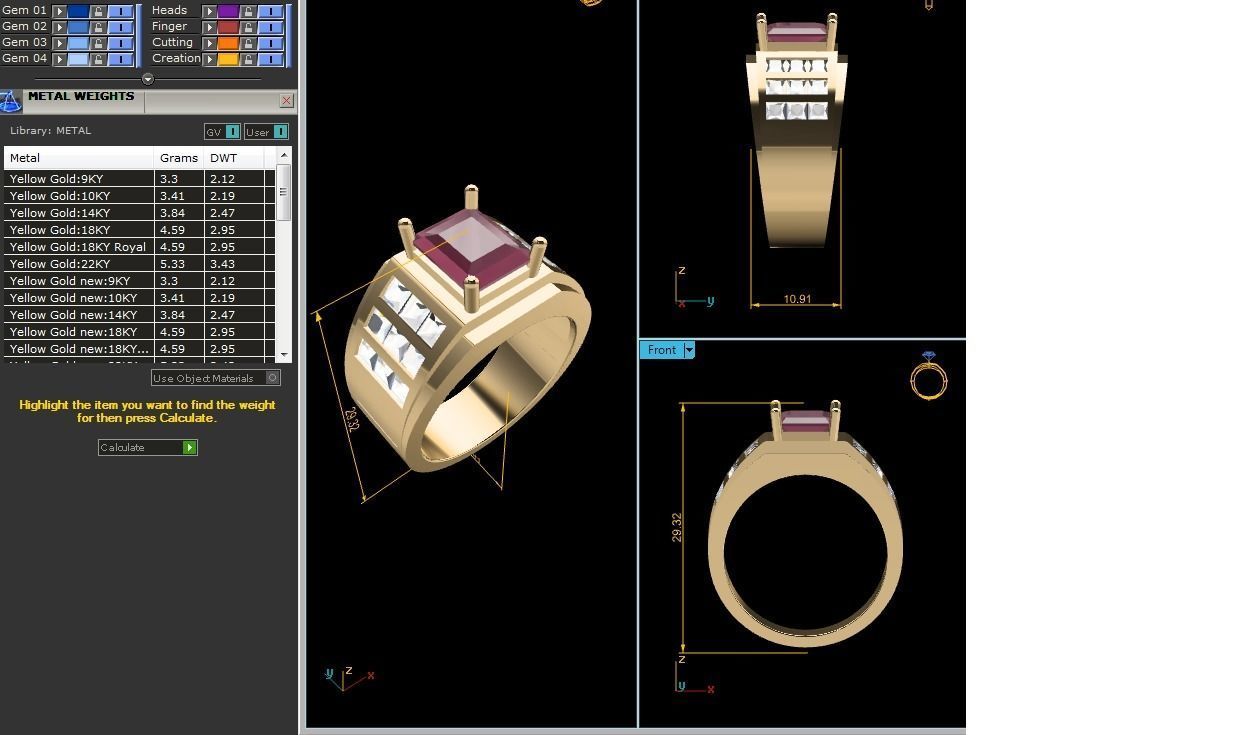Toggle lock icon on Finger layer

[248, 27]
